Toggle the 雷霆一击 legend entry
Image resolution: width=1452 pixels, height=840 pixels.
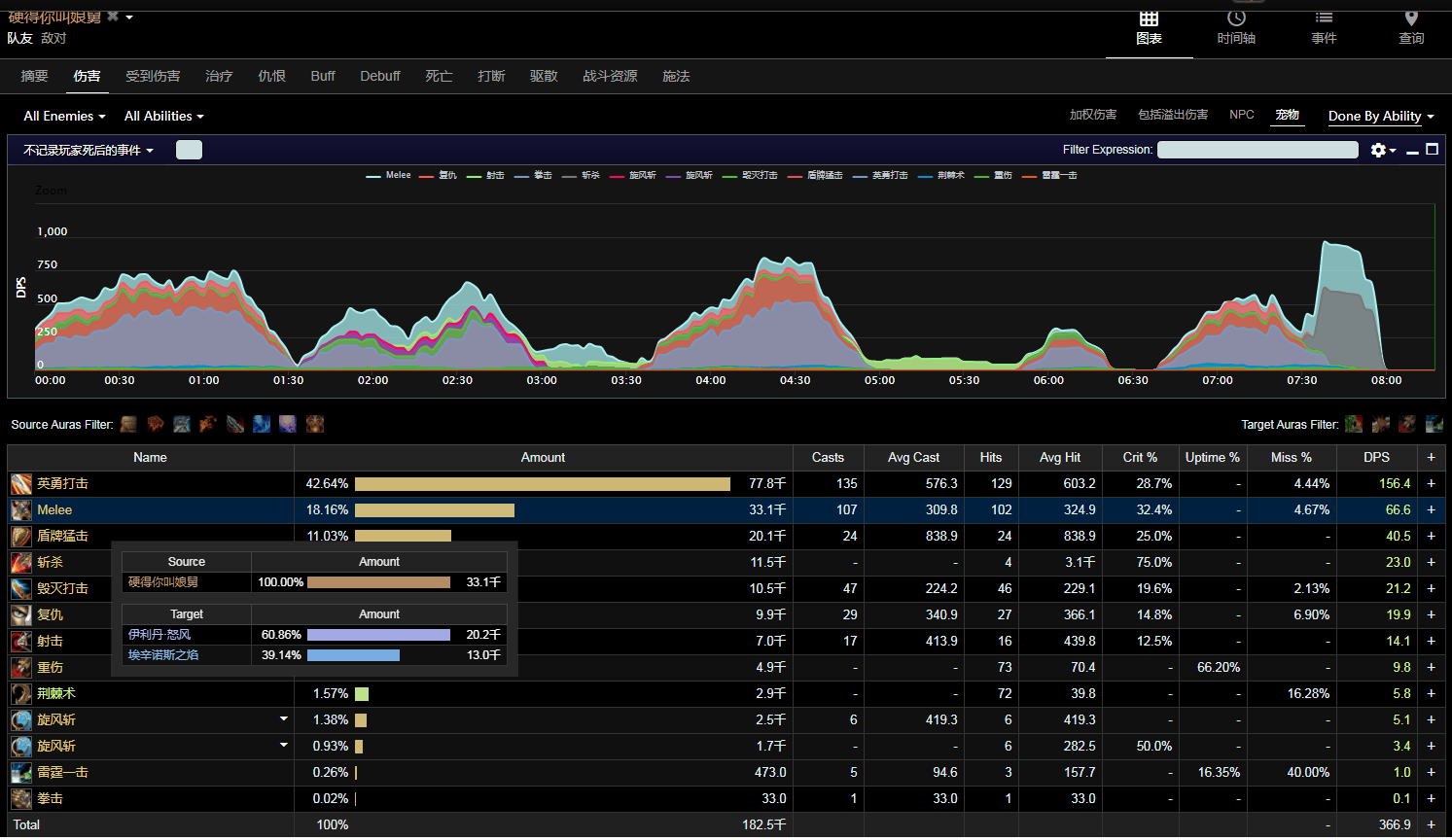point(1050,175)
